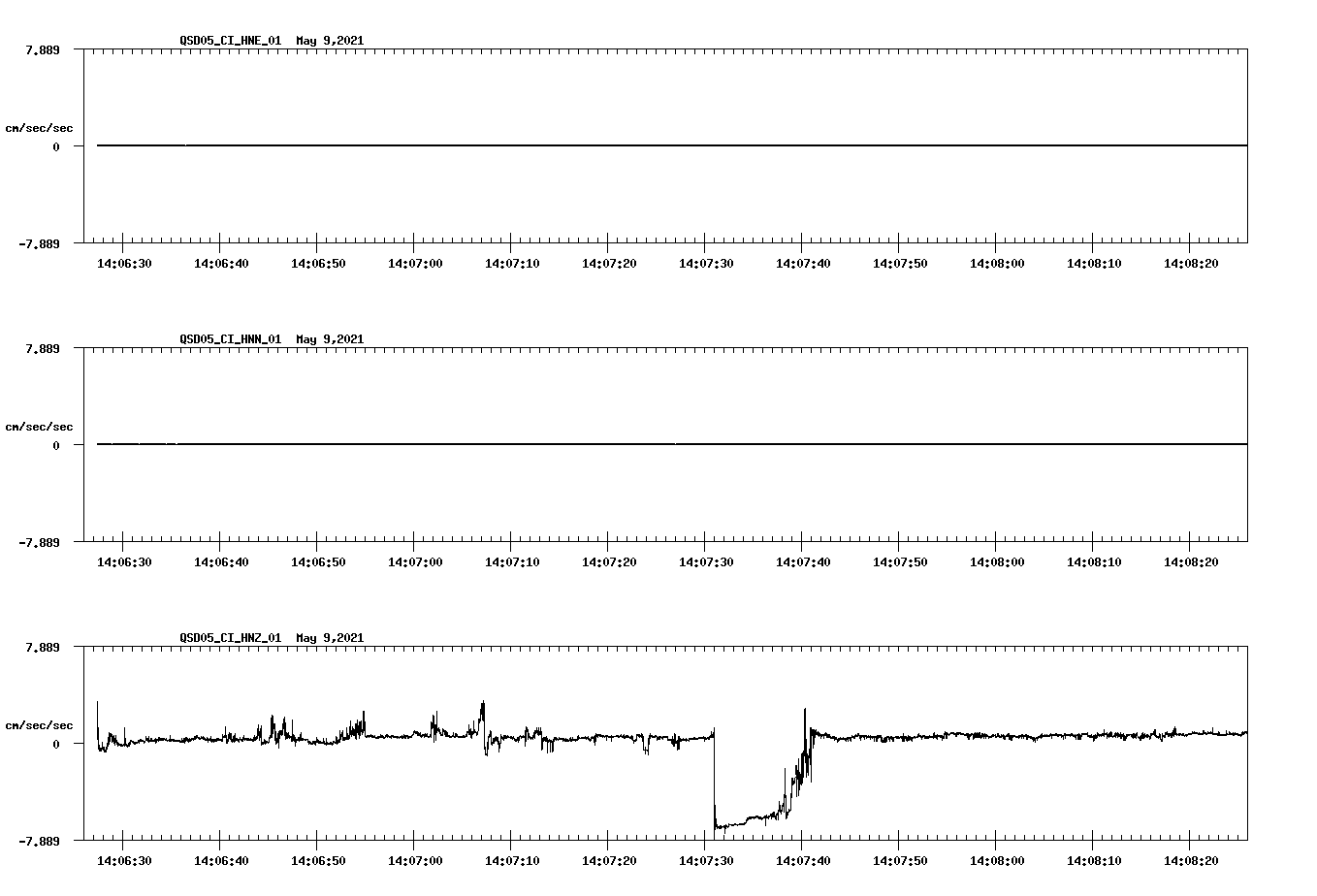The height and width of the screenshot is (896, 1317).
Task: Click the flat HNE waveform baseline
Action: coord(582,146)
